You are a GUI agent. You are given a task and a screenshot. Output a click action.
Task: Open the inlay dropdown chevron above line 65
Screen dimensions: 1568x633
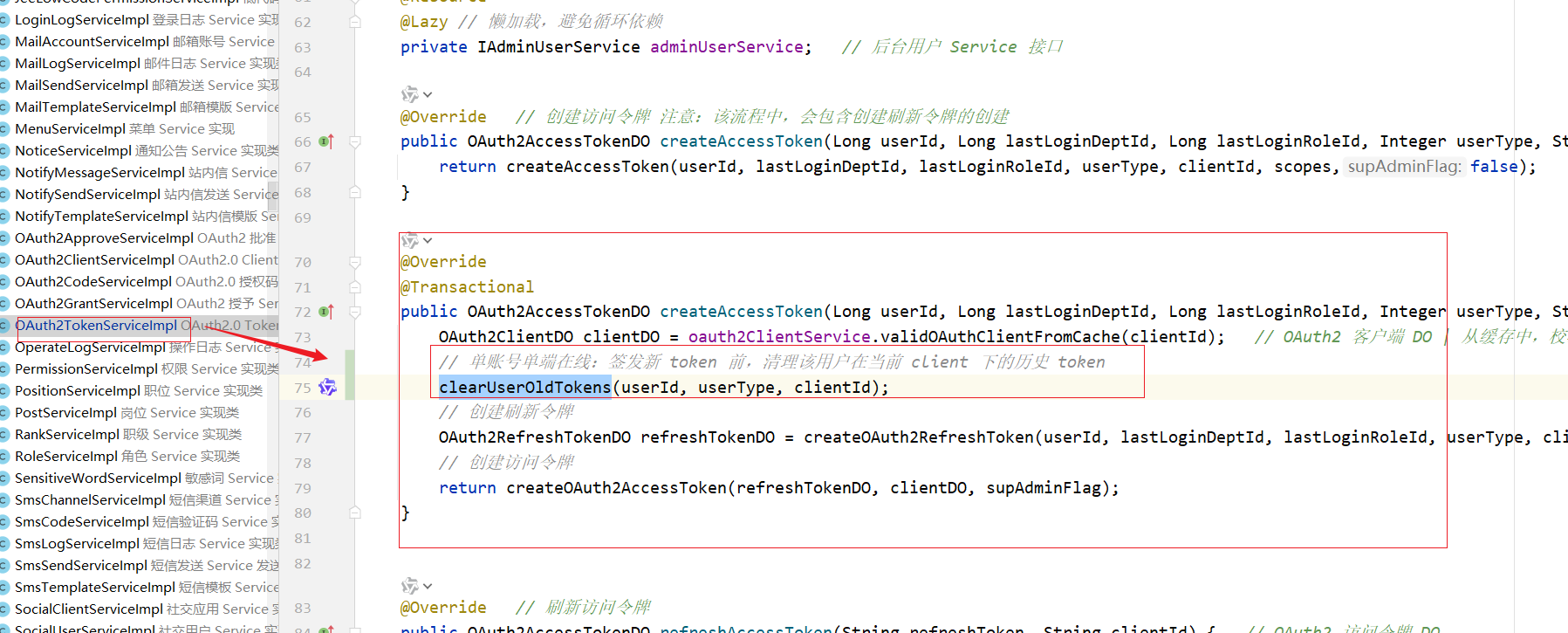pyautogui.click(x=428, y=94)
